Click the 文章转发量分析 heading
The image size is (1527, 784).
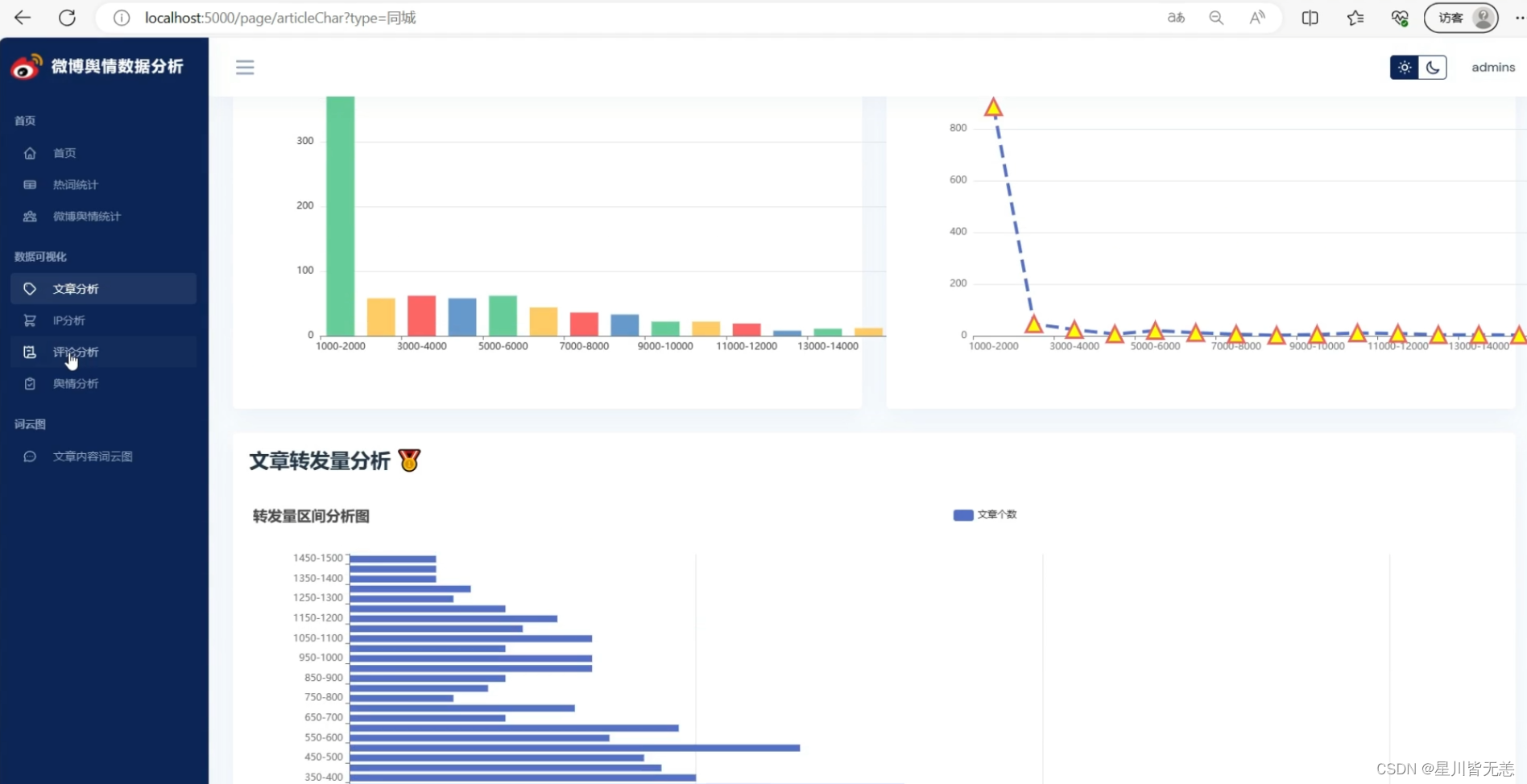[x=320, y=460]
